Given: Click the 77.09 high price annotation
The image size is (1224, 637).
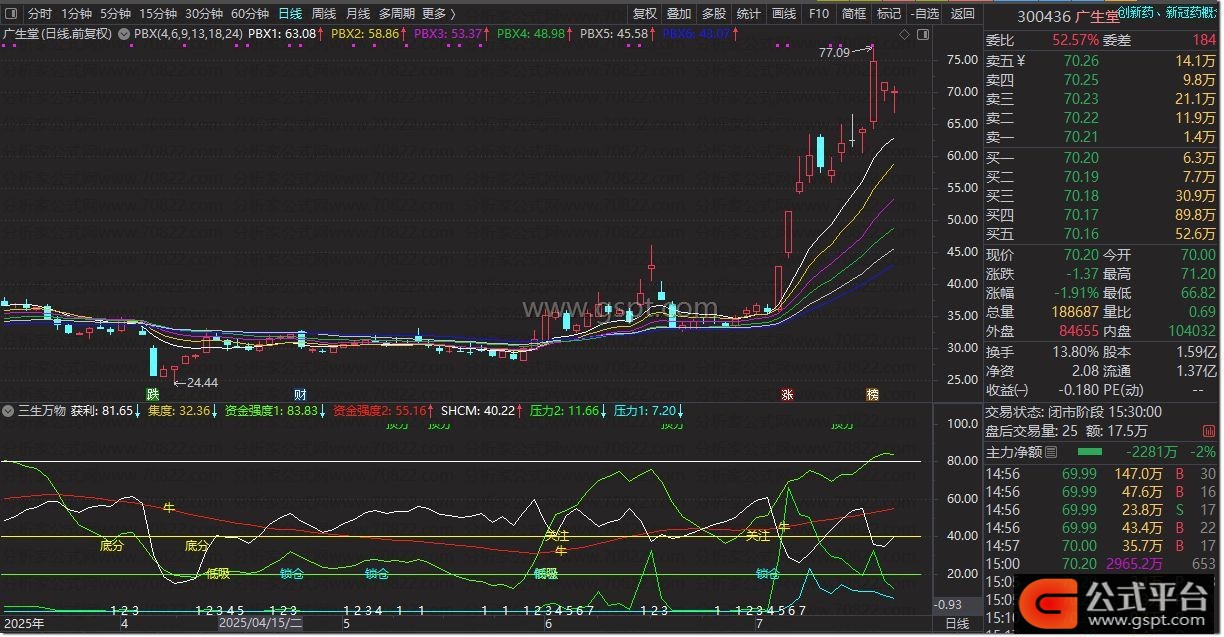Looking at the screenshot, I should 835,52.
